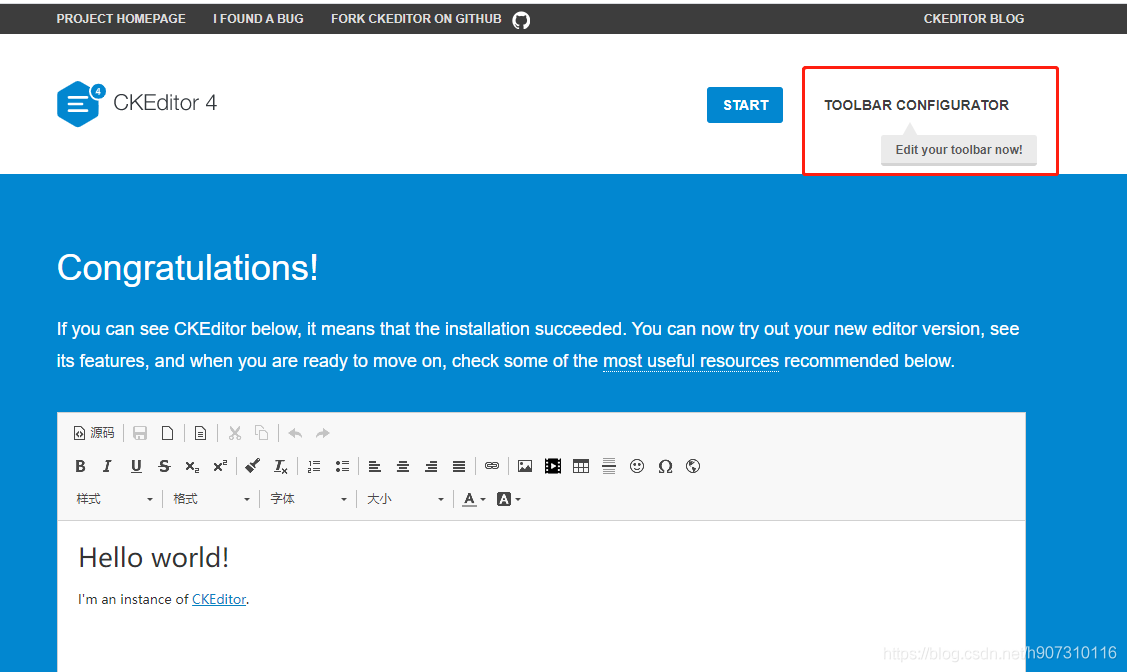Justify text alignment
Image resolution: width=1127 pixels, height=672 pixels.
(459, 466)
